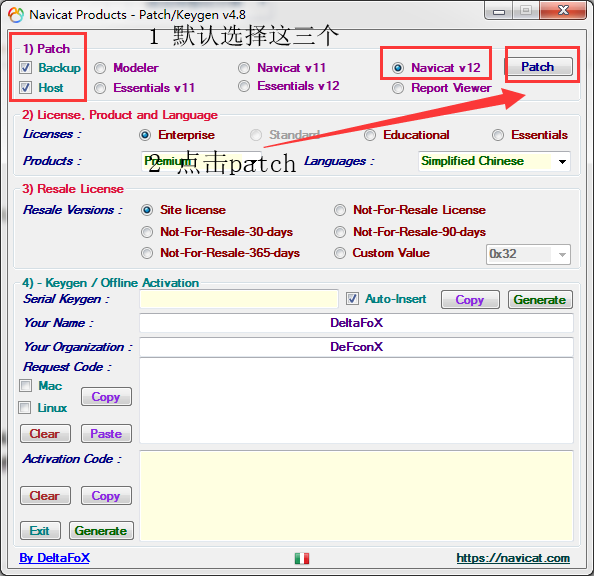Select Enterprise license radio button
594x576 pixels.
coord(145,135)
